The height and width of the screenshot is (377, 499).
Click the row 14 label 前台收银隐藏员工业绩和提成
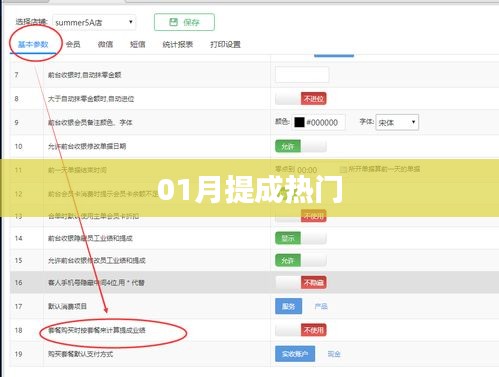click(x=90, y=238)
